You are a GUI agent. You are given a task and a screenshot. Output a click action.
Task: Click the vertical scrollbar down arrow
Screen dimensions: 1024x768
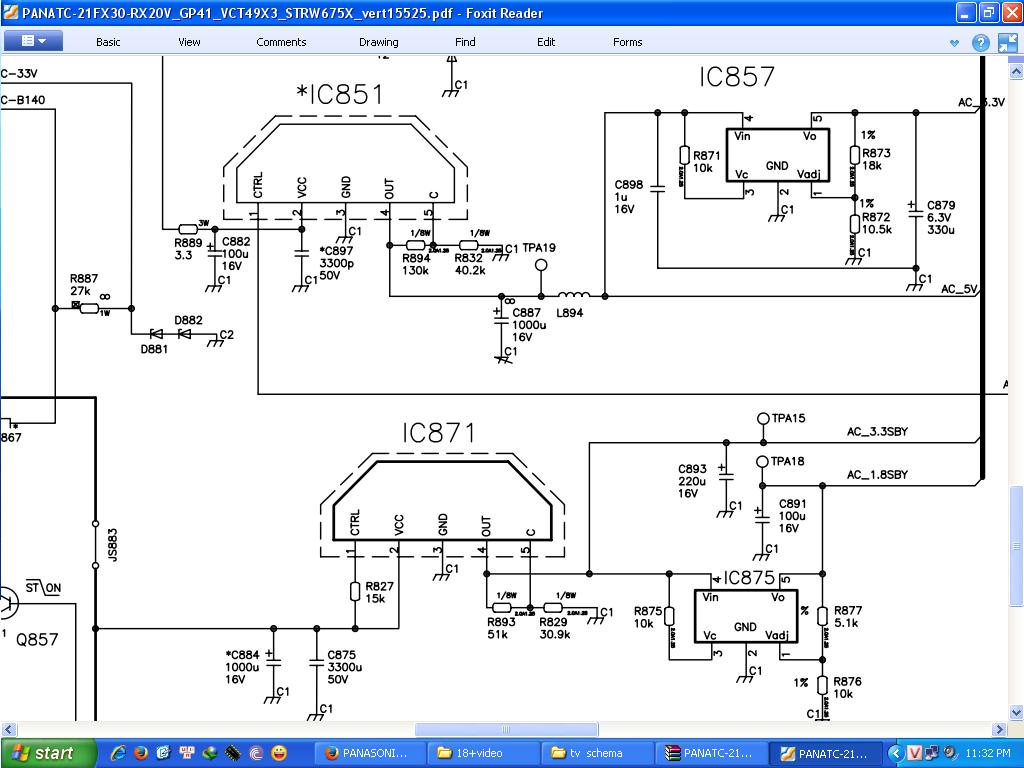(1016, 711)
